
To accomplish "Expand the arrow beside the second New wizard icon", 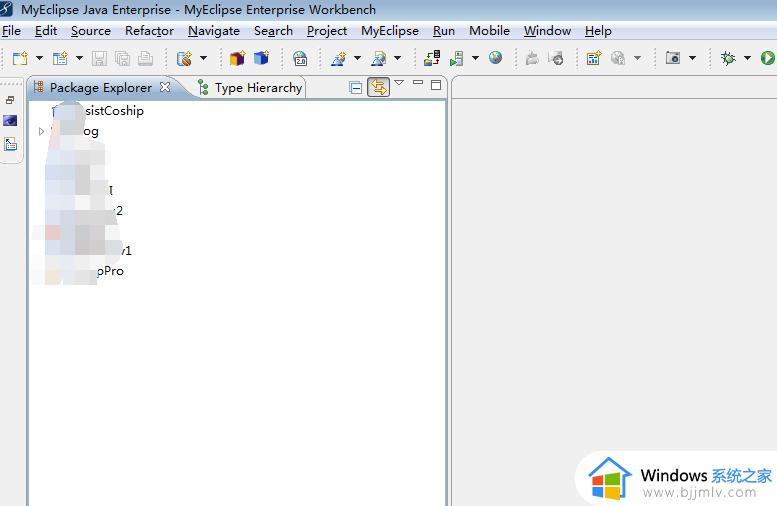I will pos(79,58).
